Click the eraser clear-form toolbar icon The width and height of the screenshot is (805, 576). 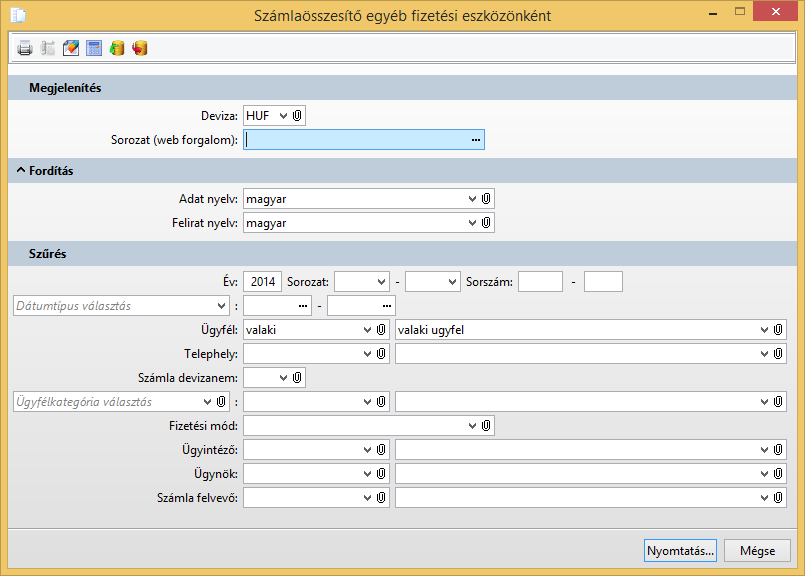[71, 48]
